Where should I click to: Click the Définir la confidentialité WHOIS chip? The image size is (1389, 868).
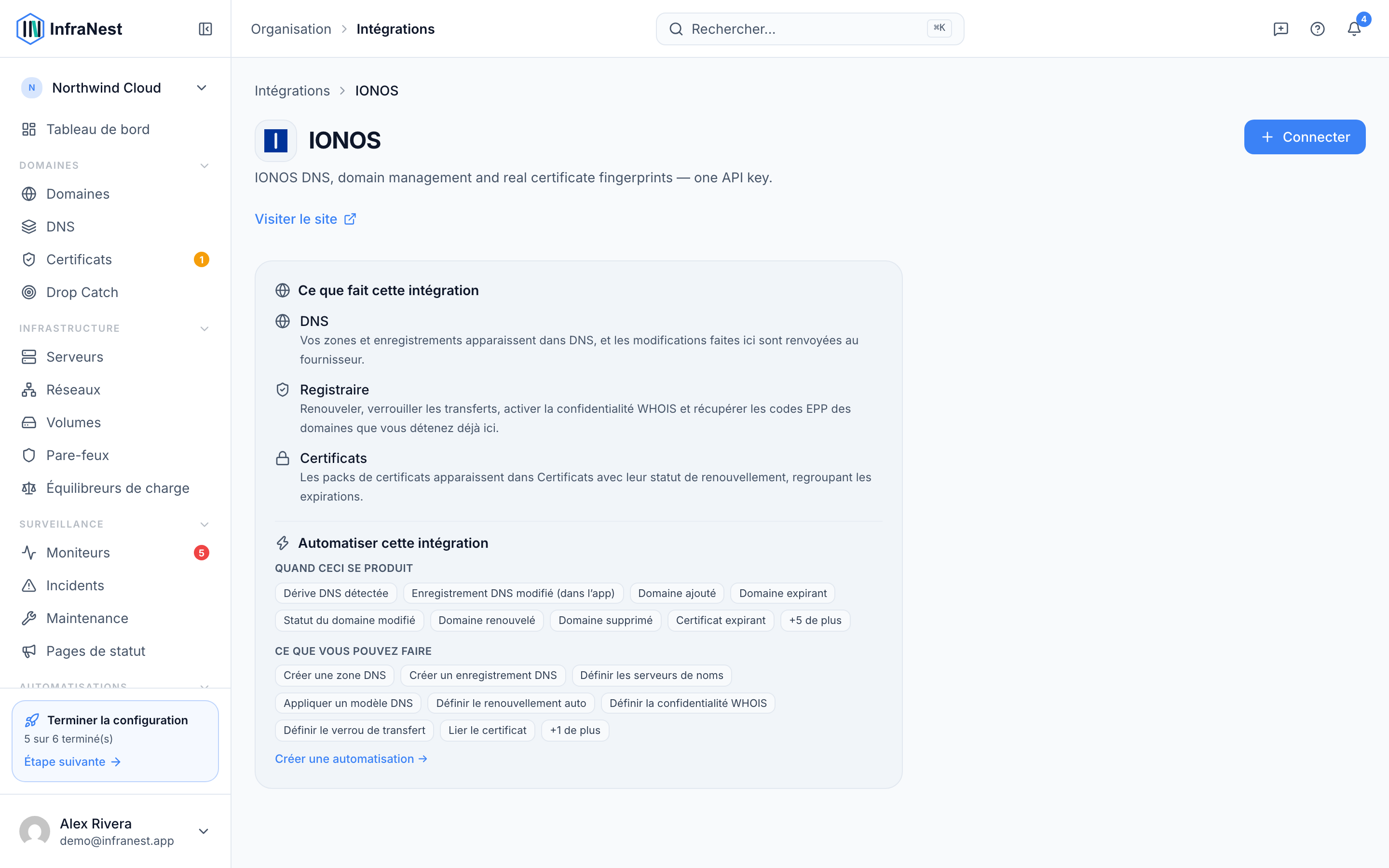[x=688, y=703]
